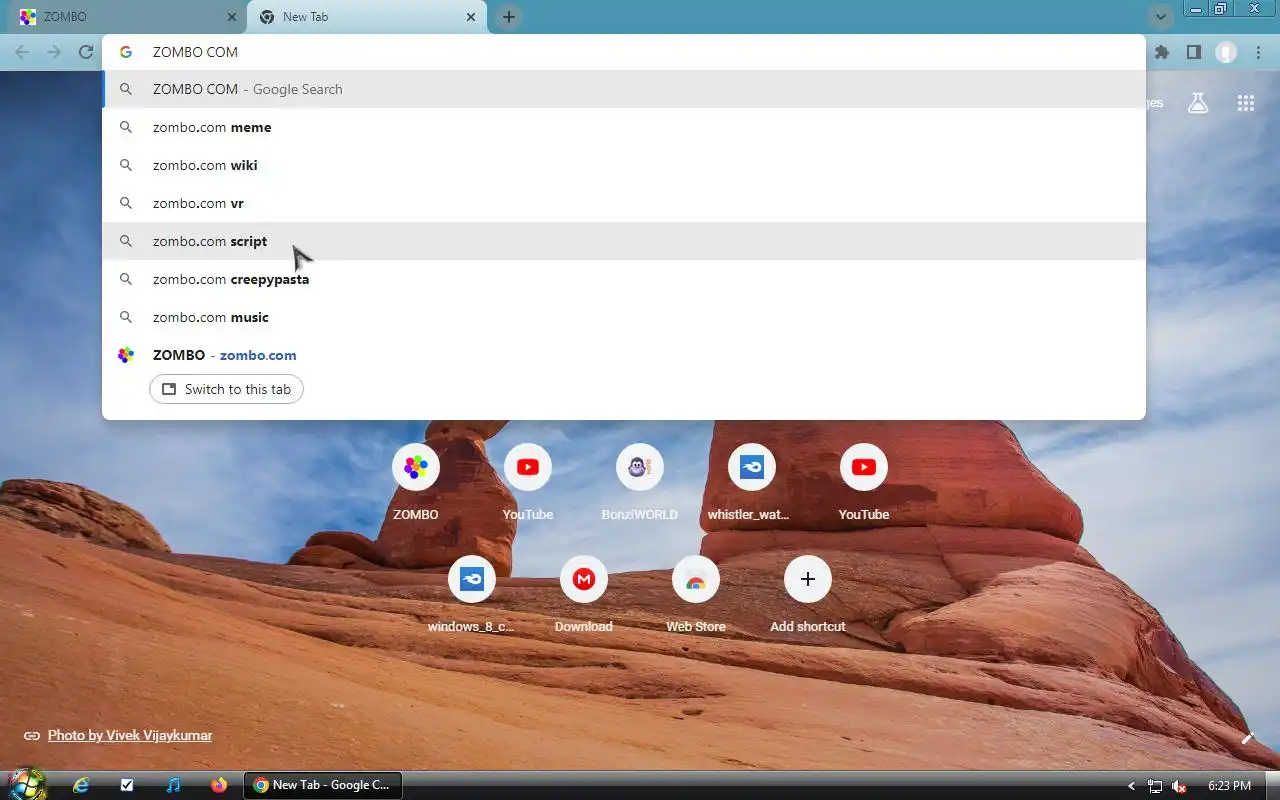Screen dimensions: 1280x800
Task: Choose the zombo.com script suggestion
Action: point(624,241)
